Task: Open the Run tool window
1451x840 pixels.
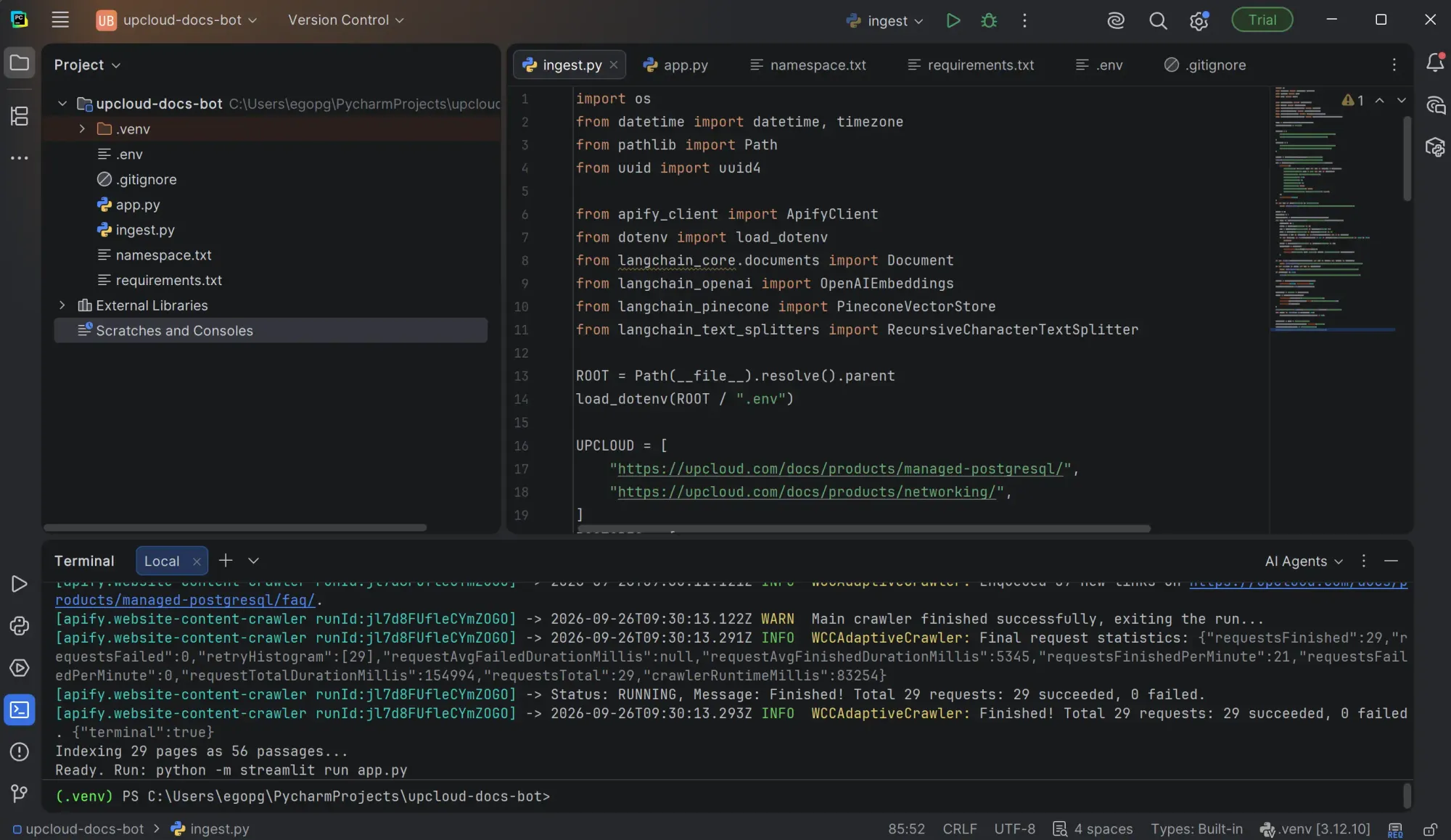Action: [20, 584]
